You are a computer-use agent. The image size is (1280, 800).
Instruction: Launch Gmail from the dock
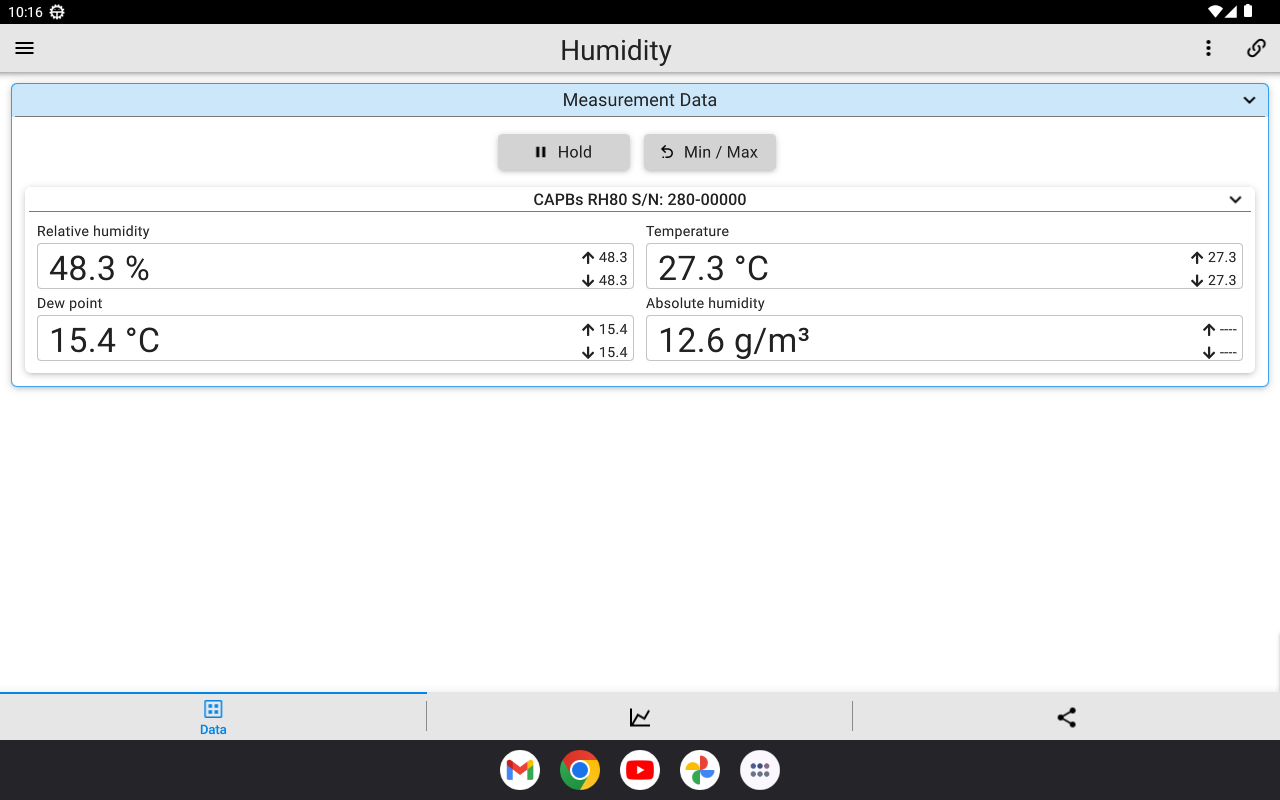tap(520, 770)
